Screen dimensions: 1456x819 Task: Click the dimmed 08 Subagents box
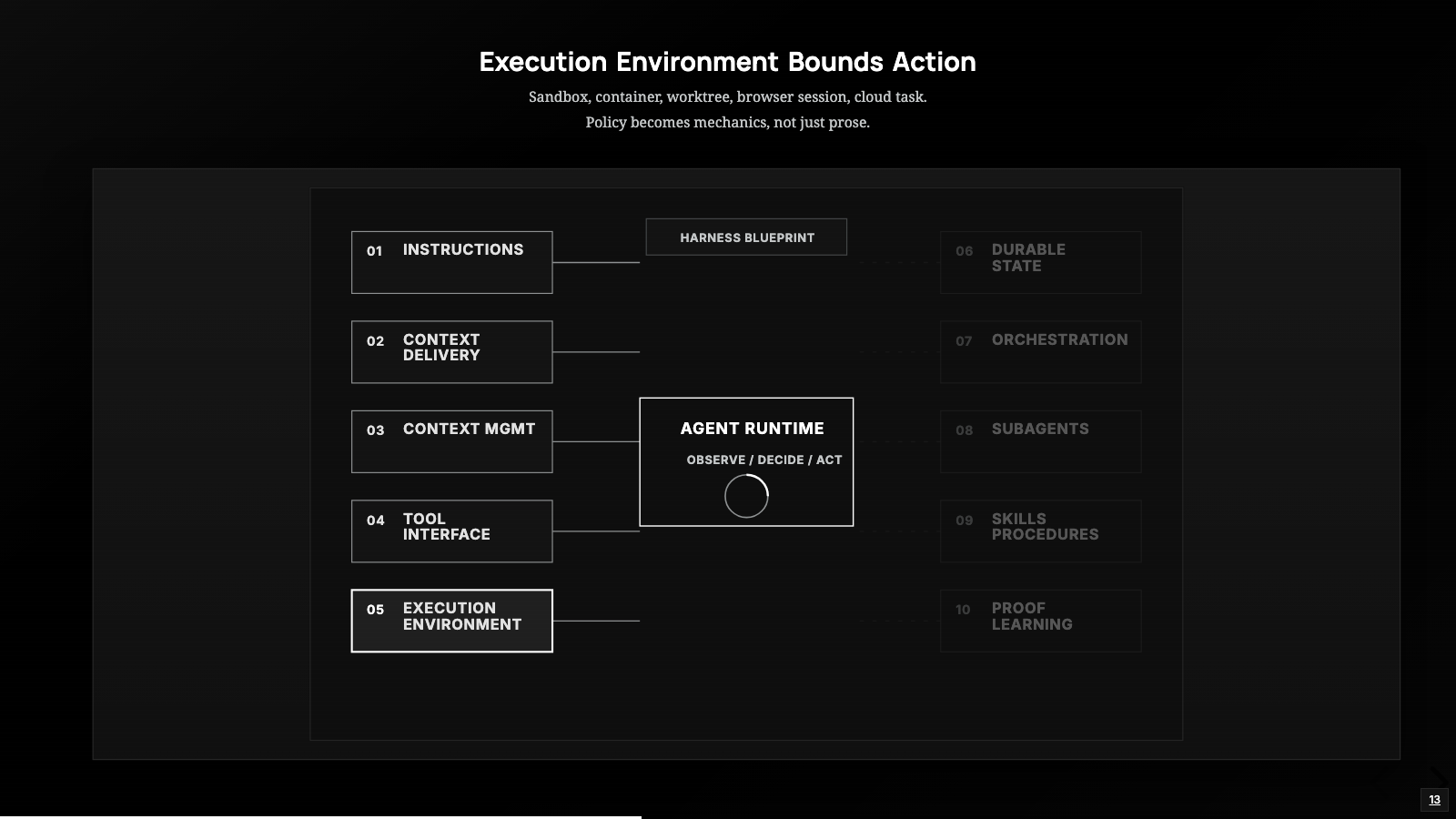(1040, 441)
